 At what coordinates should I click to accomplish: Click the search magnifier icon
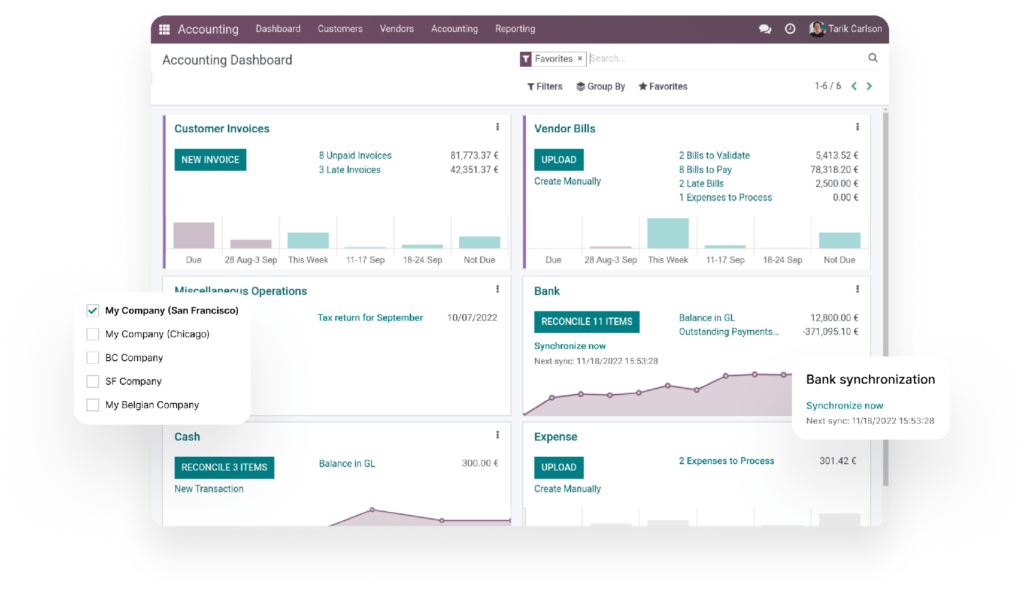[872, 58]
